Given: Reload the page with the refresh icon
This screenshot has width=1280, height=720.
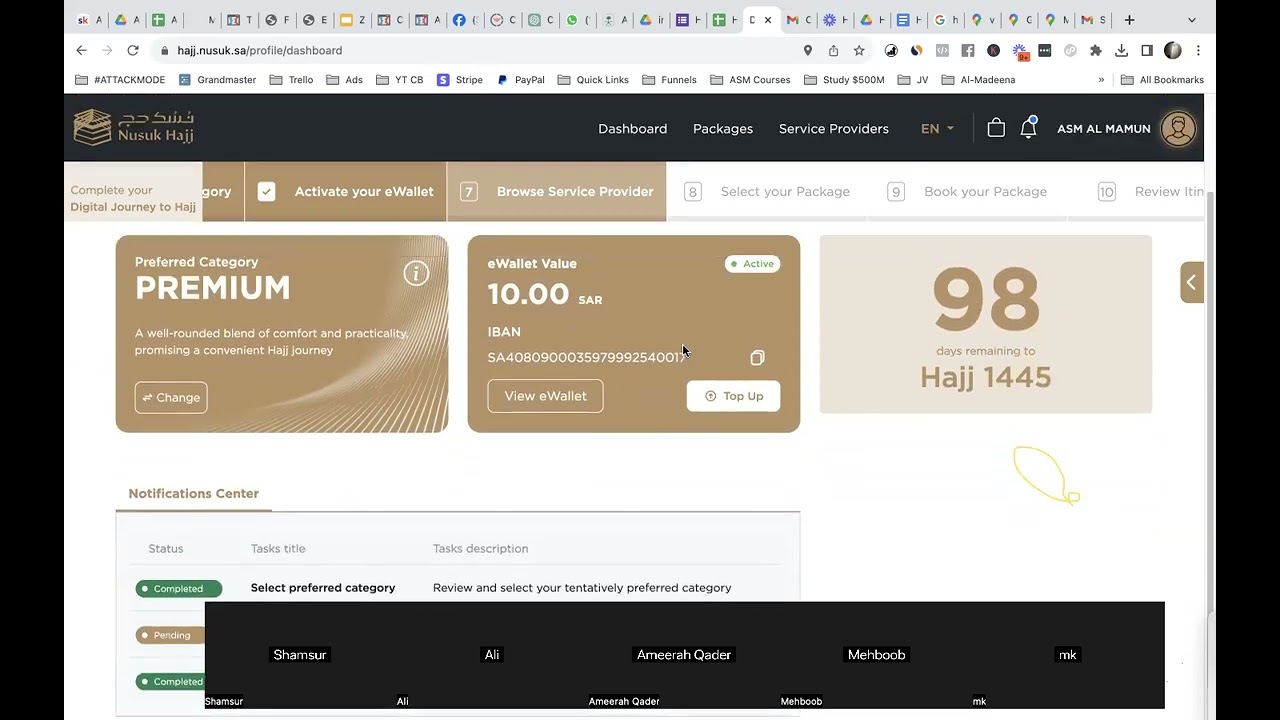Looking at the screenshot, I should coord(132,50).
